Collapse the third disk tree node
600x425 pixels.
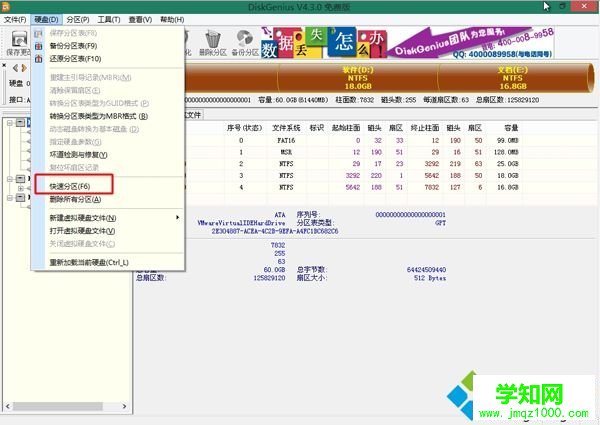click(x=10, y=197)
